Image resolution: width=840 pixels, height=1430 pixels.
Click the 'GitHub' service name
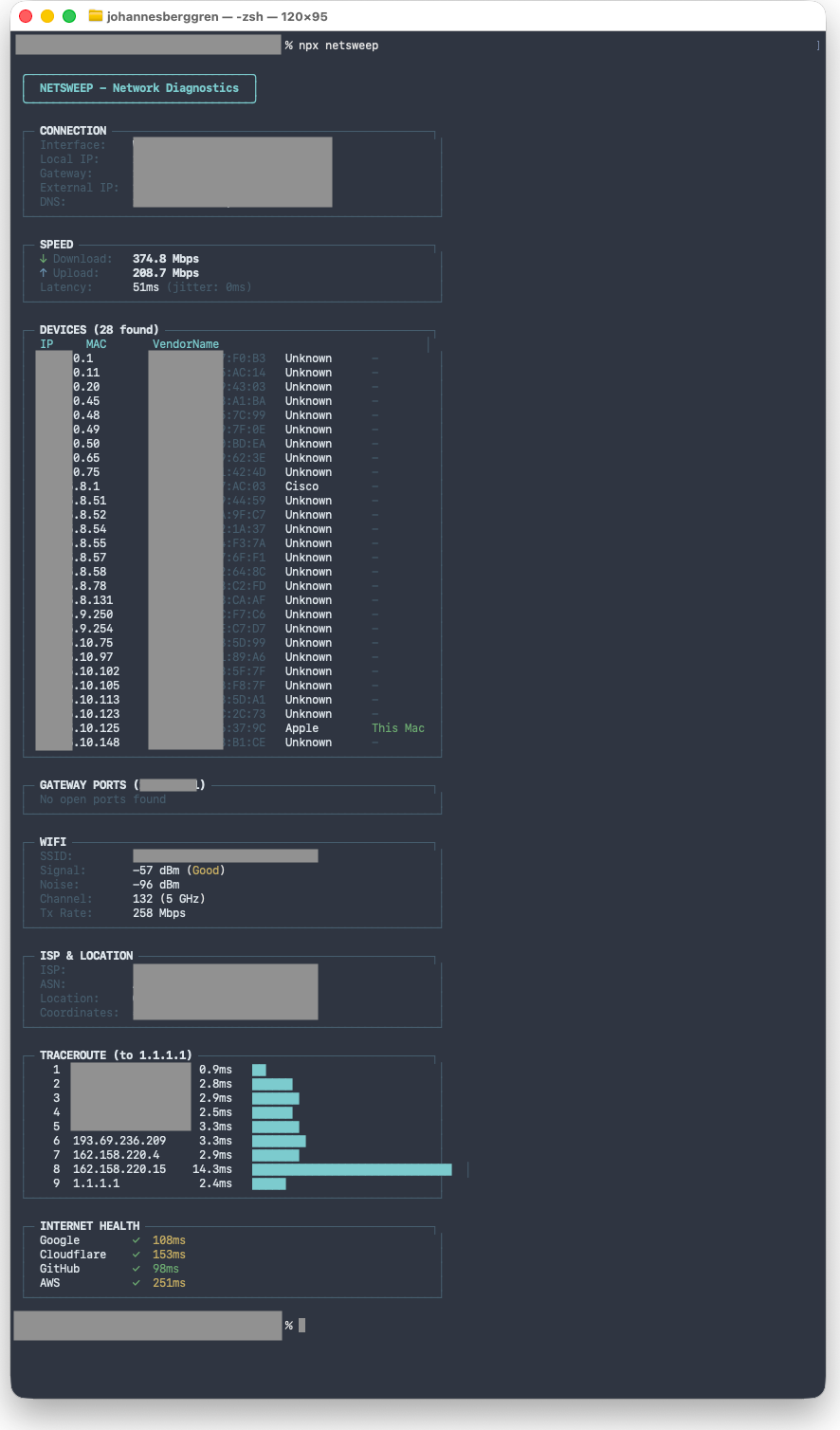(60, 1269)
